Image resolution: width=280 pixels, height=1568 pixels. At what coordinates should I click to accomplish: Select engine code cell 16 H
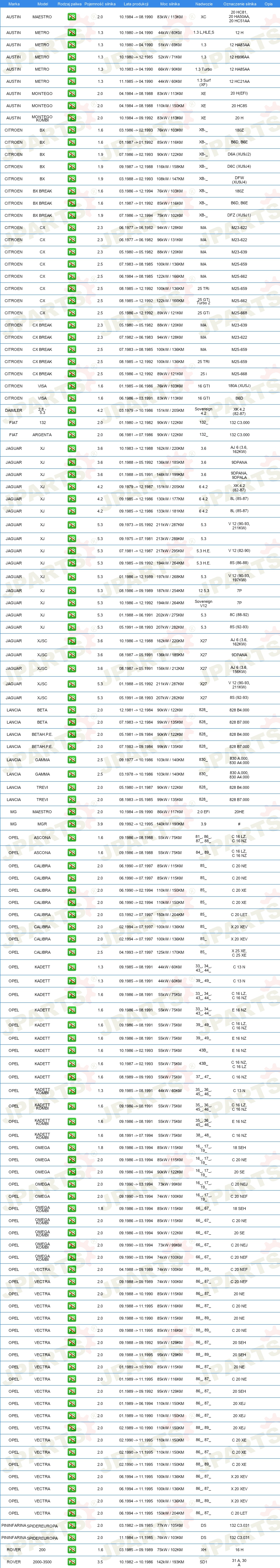(239, 1550)
